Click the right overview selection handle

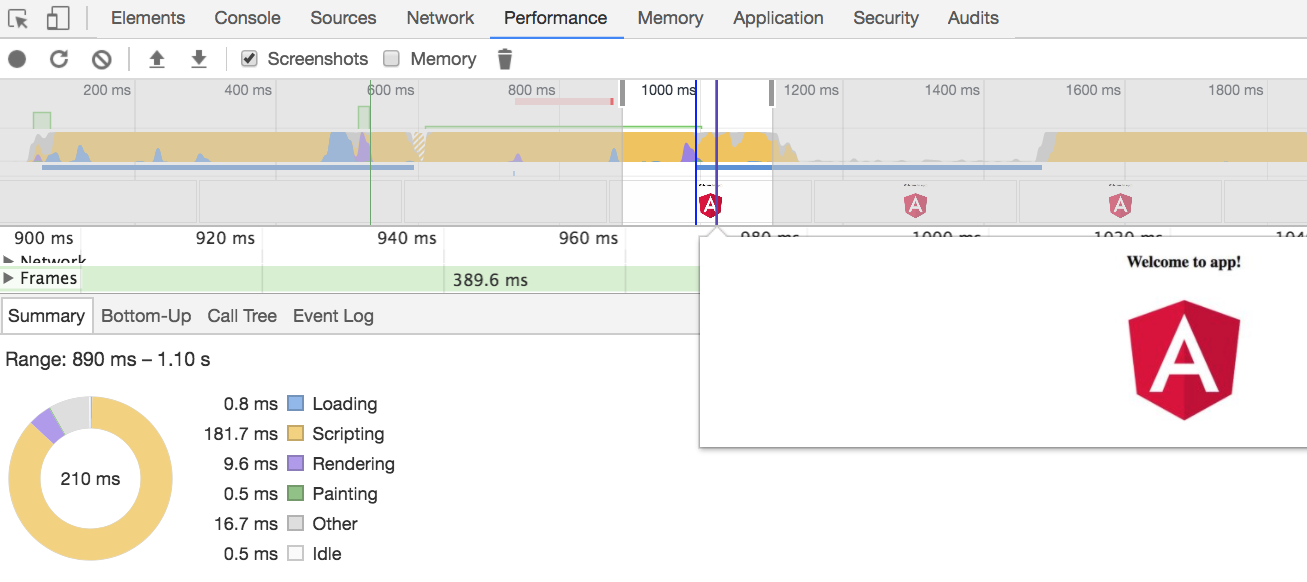pyautogui.click(x=772, y=93)
